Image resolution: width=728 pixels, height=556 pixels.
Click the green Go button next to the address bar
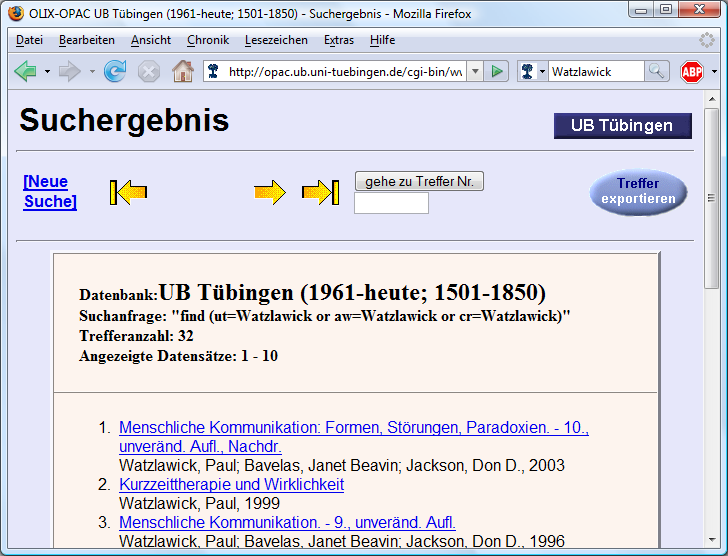(x=496, y=72)
